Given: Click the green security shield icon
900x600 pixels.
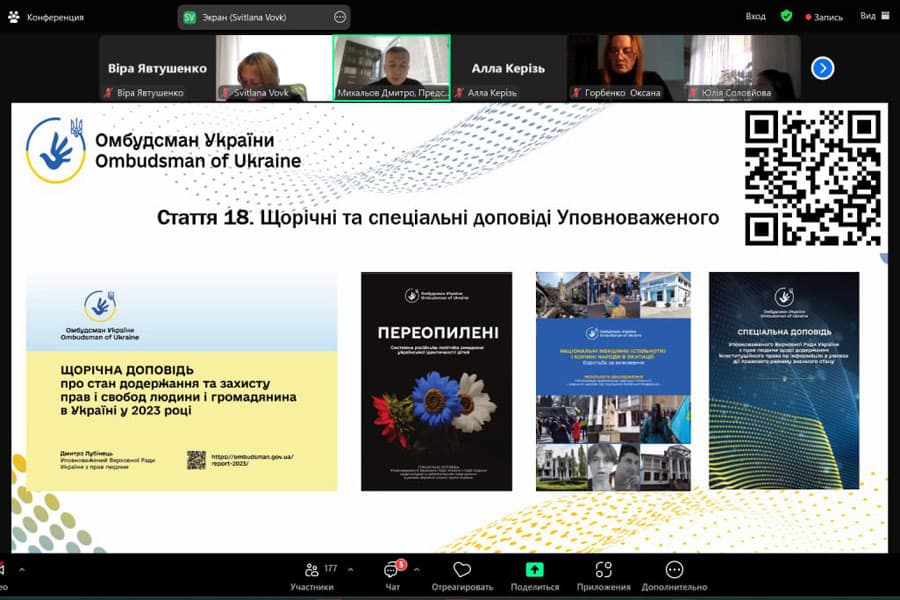Looking at the screenshot, I should pos(786,16).
